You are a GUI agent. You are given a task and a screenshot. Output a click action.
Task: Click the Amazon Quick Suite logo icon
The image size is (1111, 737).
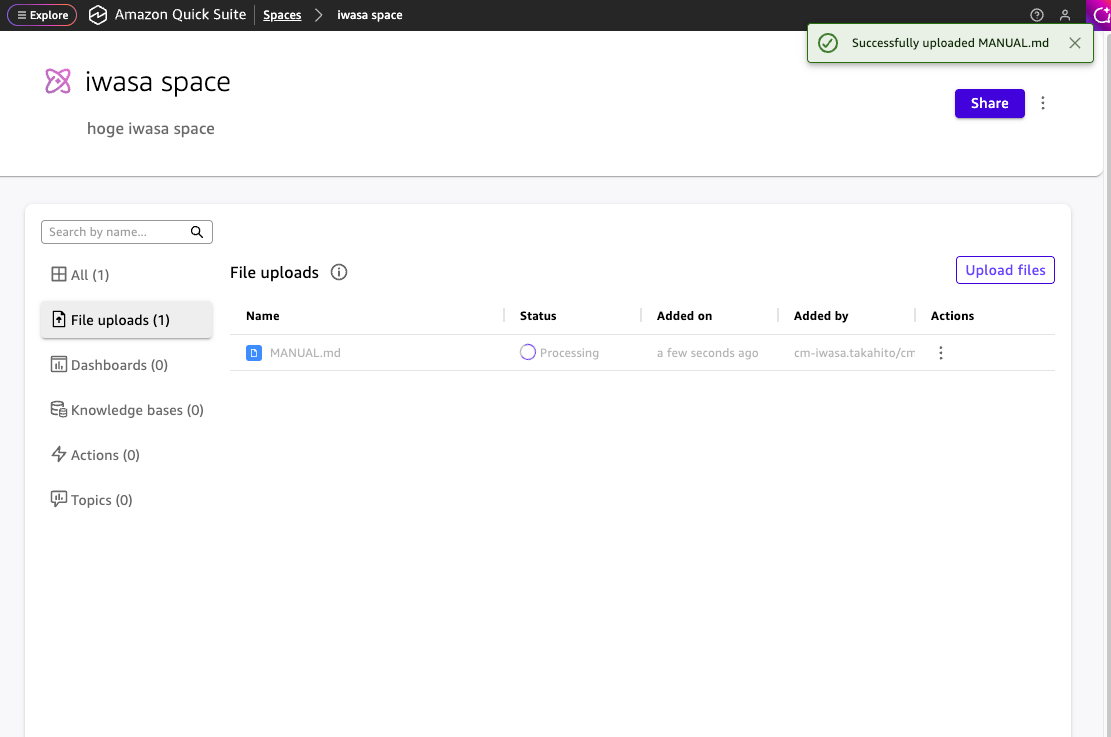coord(98,15)
